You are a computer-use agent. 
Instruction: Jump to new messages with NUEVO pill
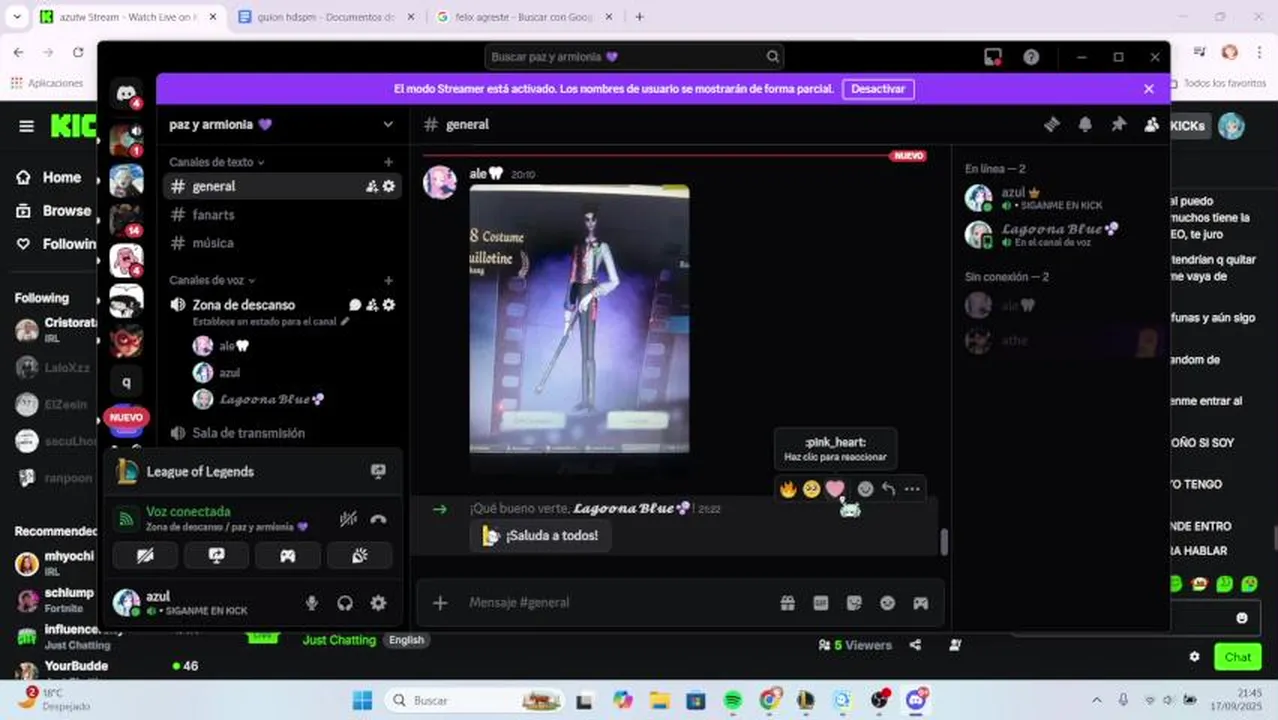126,417
